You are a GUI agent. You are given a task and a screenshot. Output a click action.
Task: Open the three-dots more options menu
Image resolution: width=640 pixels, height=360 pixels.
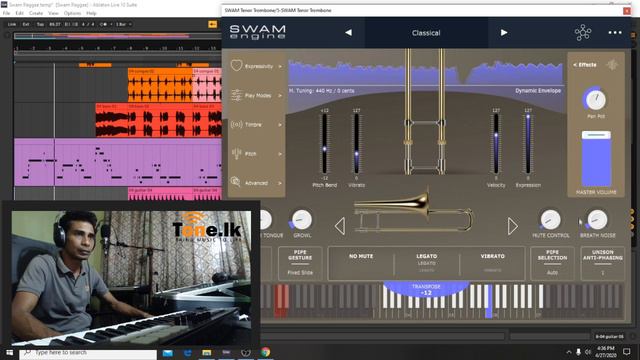coord(615,33)
